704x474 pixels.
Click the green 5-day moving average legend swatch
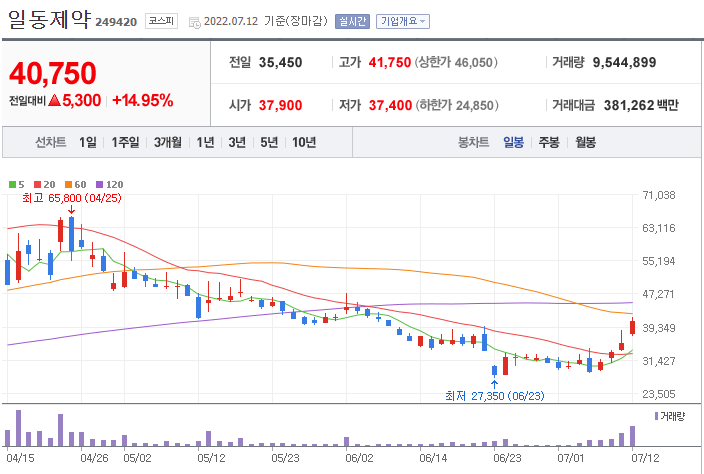click(x=13, y=184)
